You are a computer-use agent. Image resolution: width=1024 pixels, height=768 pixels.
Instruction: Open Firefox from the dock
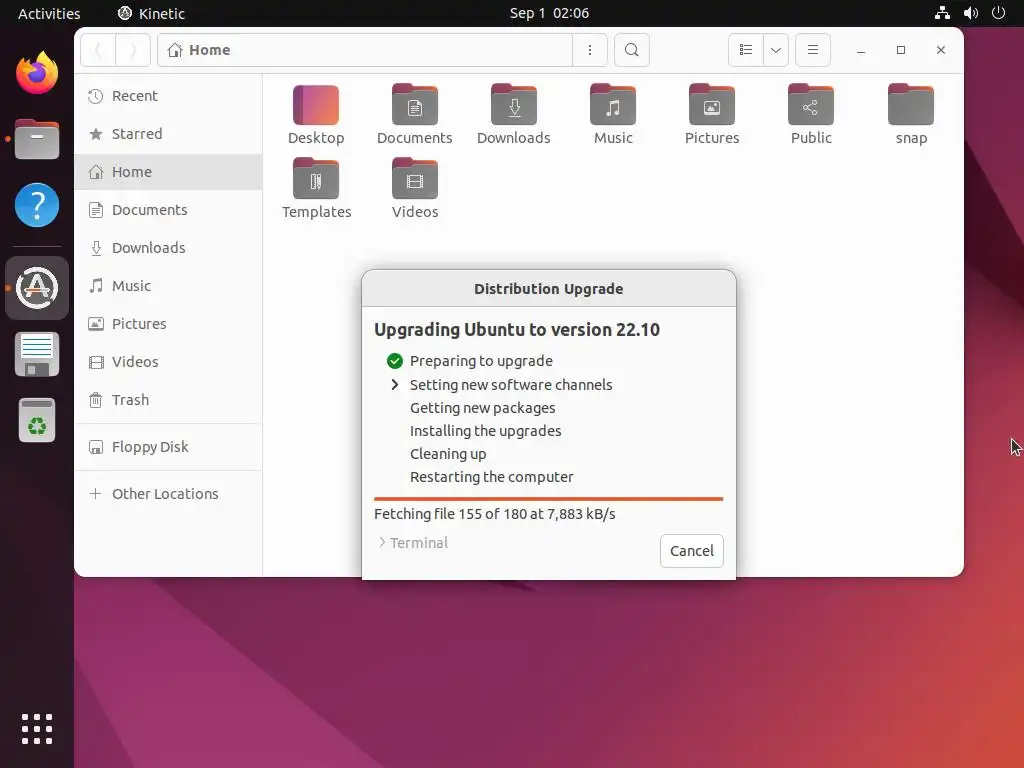pos(37,72)
